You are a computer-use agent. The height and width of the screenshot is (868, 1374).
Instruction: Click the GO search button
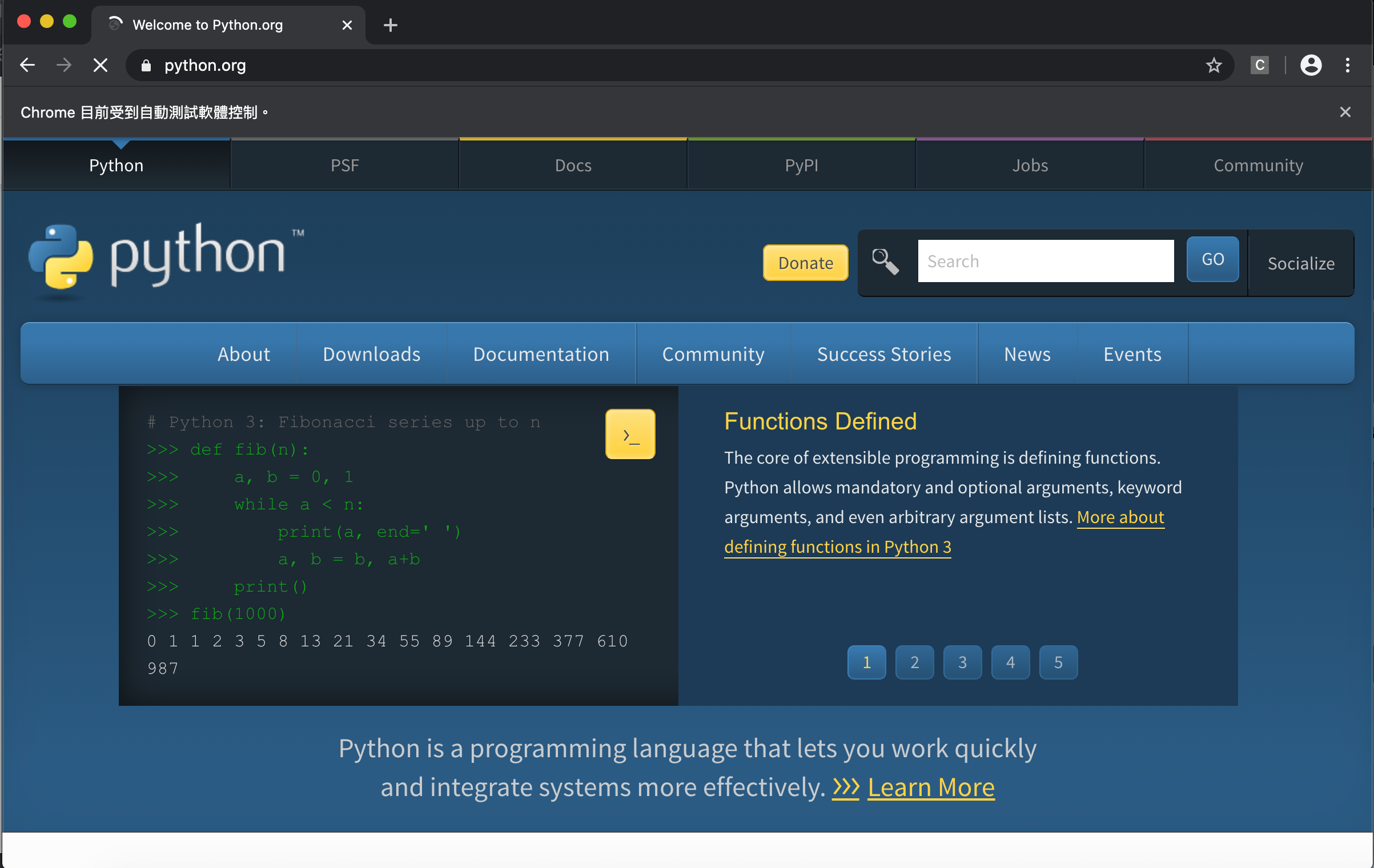(x=1213, y=259)
